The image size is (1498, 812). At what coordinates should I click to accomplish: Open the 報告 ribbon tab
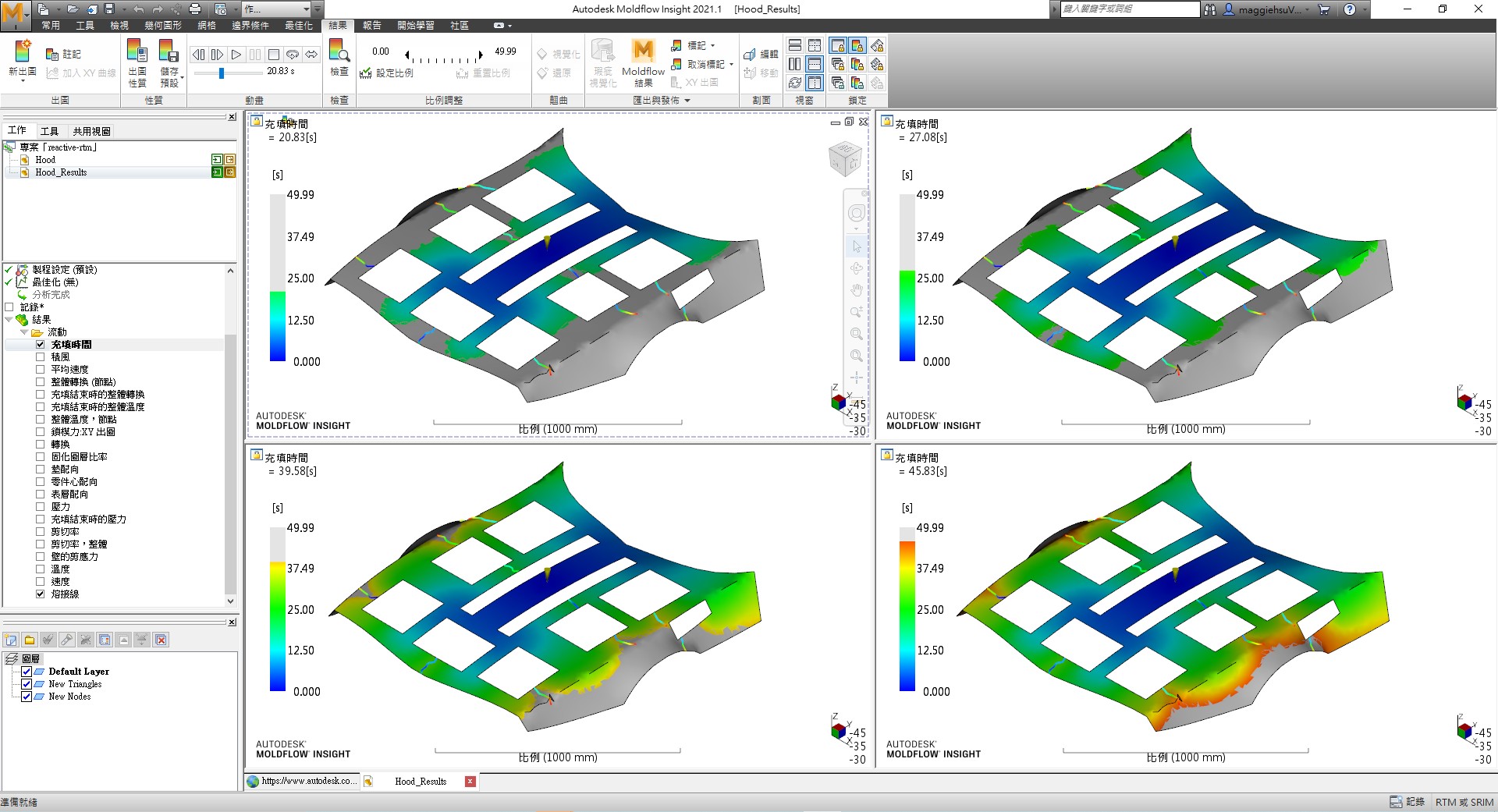pyautogui.click(x=372, y=26)
